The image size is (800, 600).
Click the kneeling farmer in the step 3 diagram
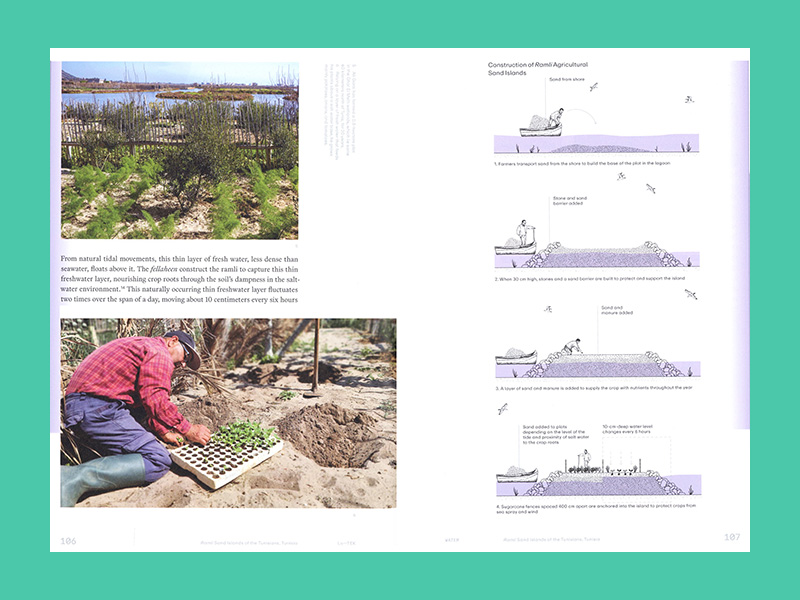click(571, 347)
